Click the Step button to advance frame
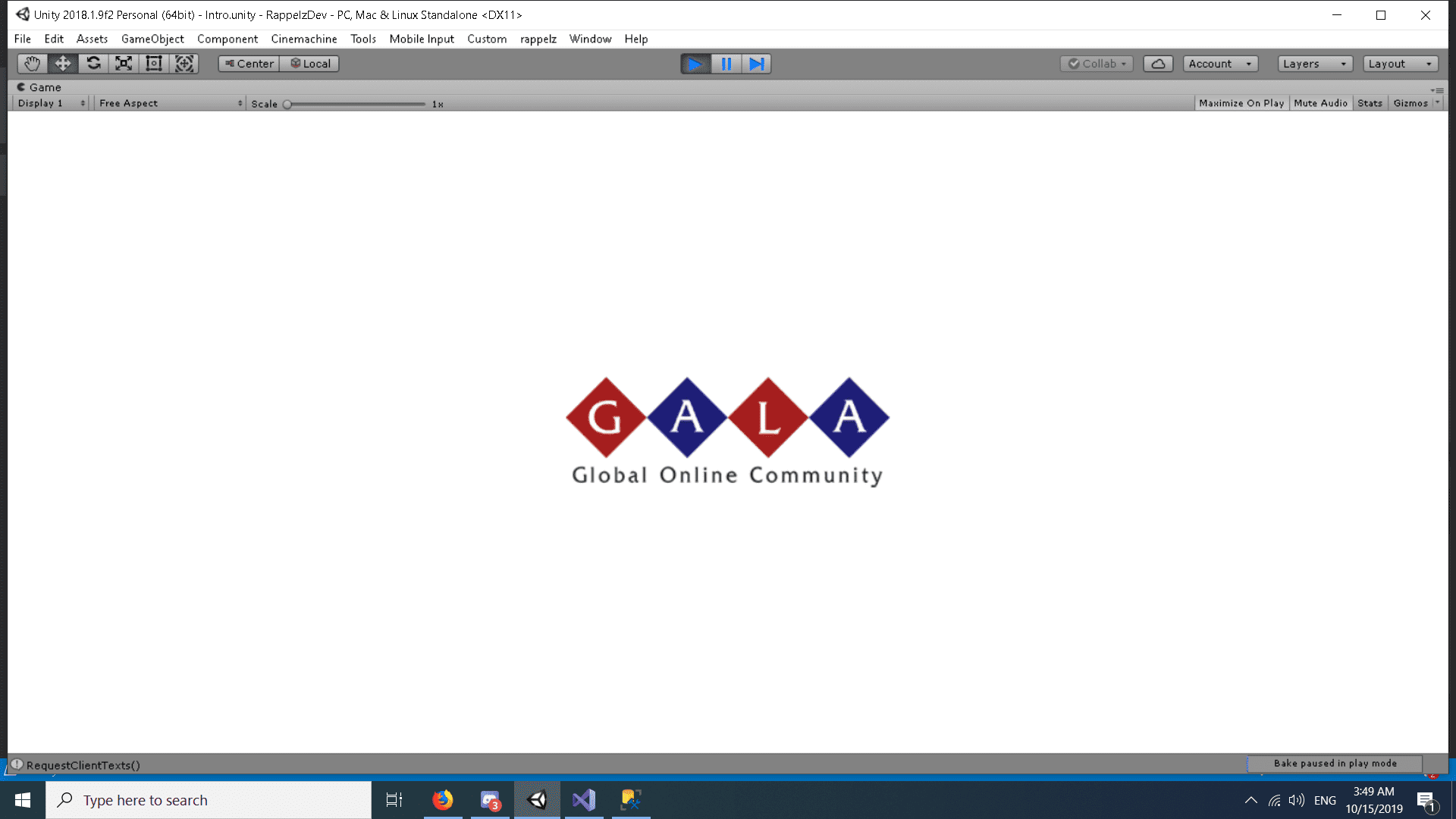Image resolution: width=1456 pixels, height=819 pixels. pyautogui.click(x=756, y=63)
